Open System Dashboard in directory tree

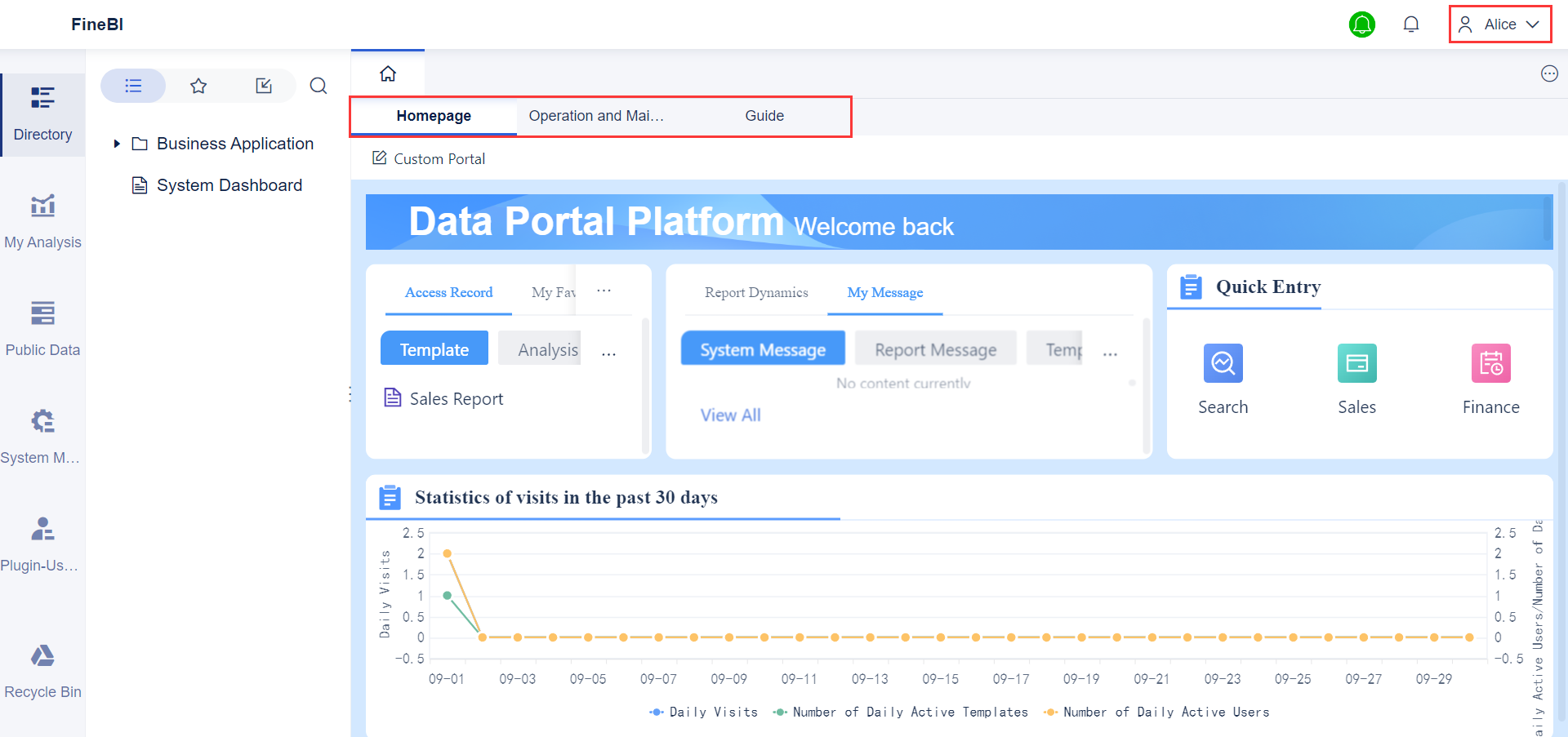(229, 185)
